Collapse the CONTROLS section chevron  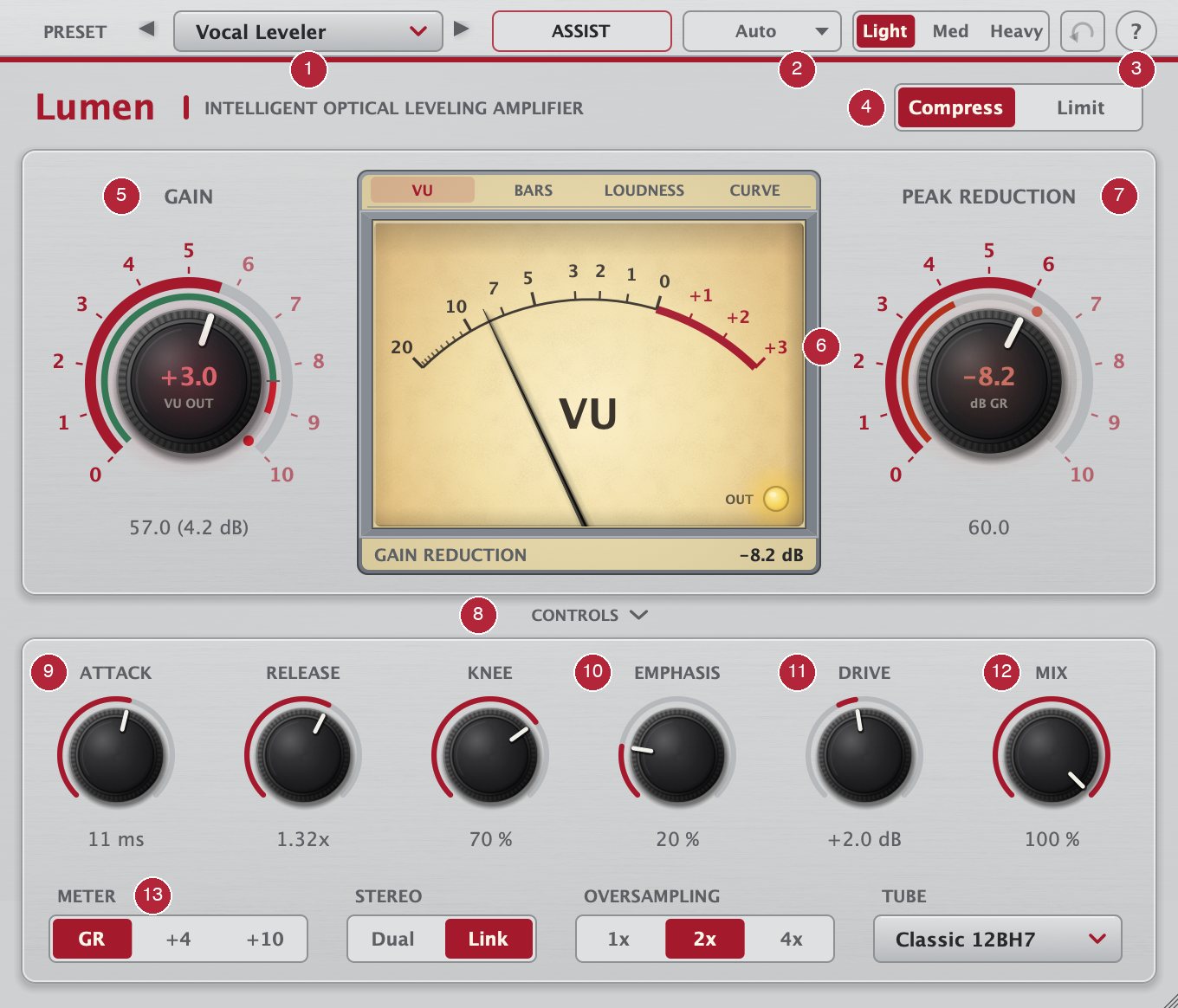(x=639, y=615)
